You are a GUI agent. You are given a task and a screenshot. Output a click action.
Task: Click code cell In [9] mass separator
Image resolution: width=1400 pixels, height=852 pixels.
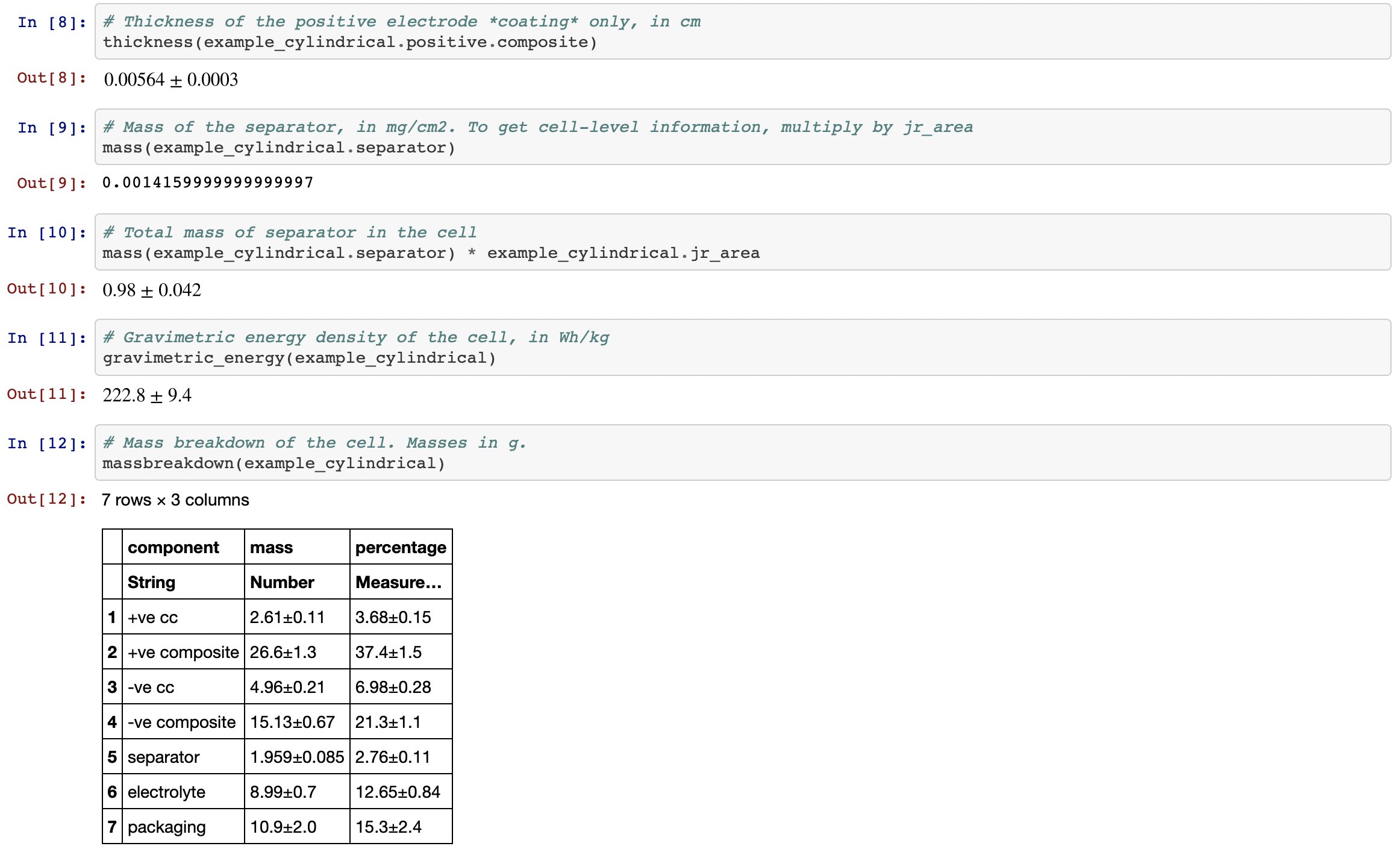click(x=742, y=137)
